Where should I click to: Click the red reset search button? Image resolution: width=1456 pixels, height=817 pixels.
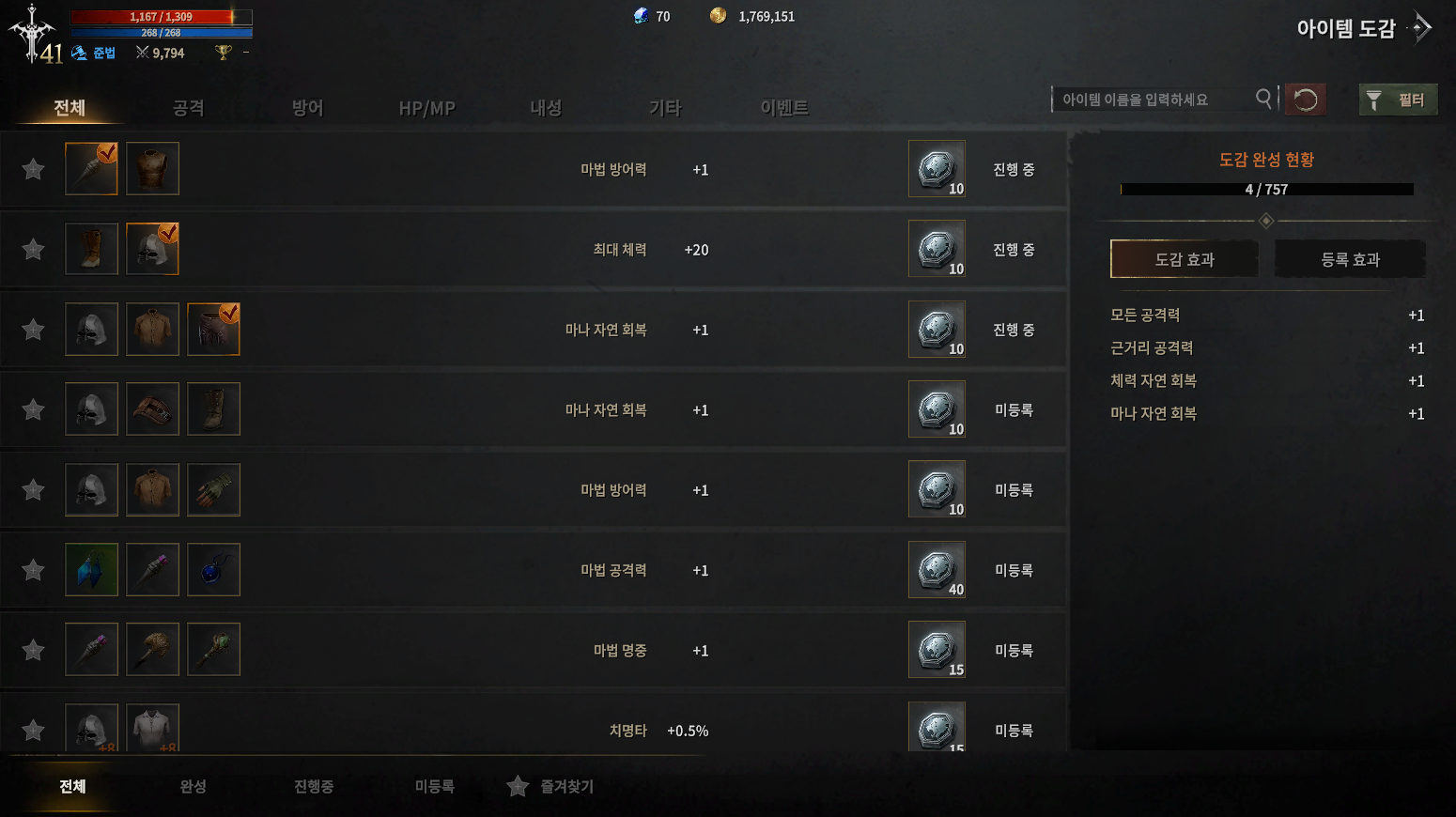(1306, 100)
